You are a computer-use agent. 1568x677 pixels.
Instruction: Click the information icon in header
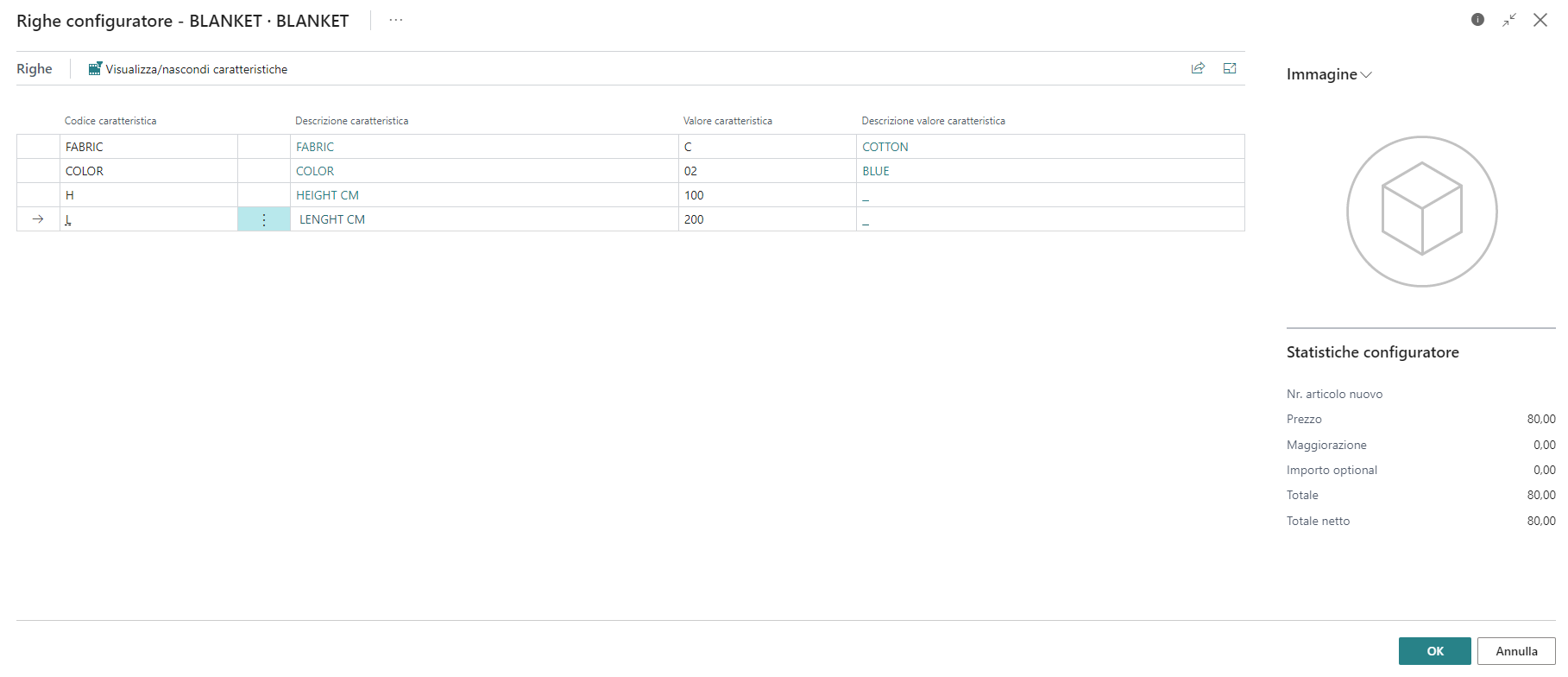(x=1477, y=20)
